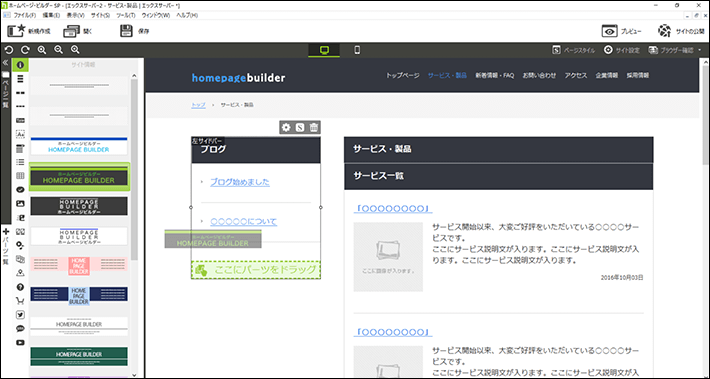The image size is (710, 379).
Task: Select the question mark FAQ parts icon
Action: click(x=20, y=287)
